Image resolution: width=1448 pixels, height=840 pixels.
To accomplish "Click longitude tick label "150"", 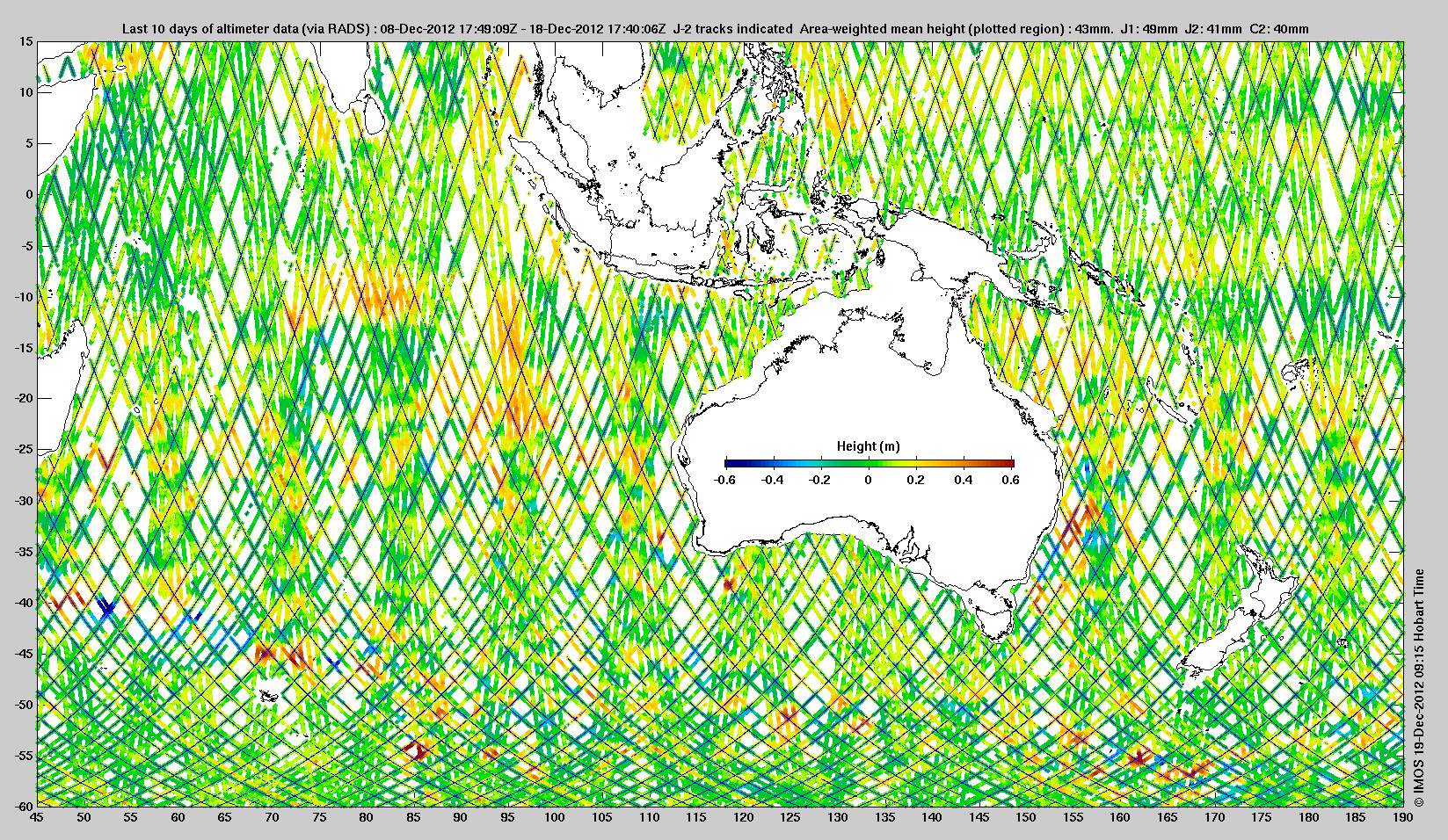I will tap(1026, 817).
